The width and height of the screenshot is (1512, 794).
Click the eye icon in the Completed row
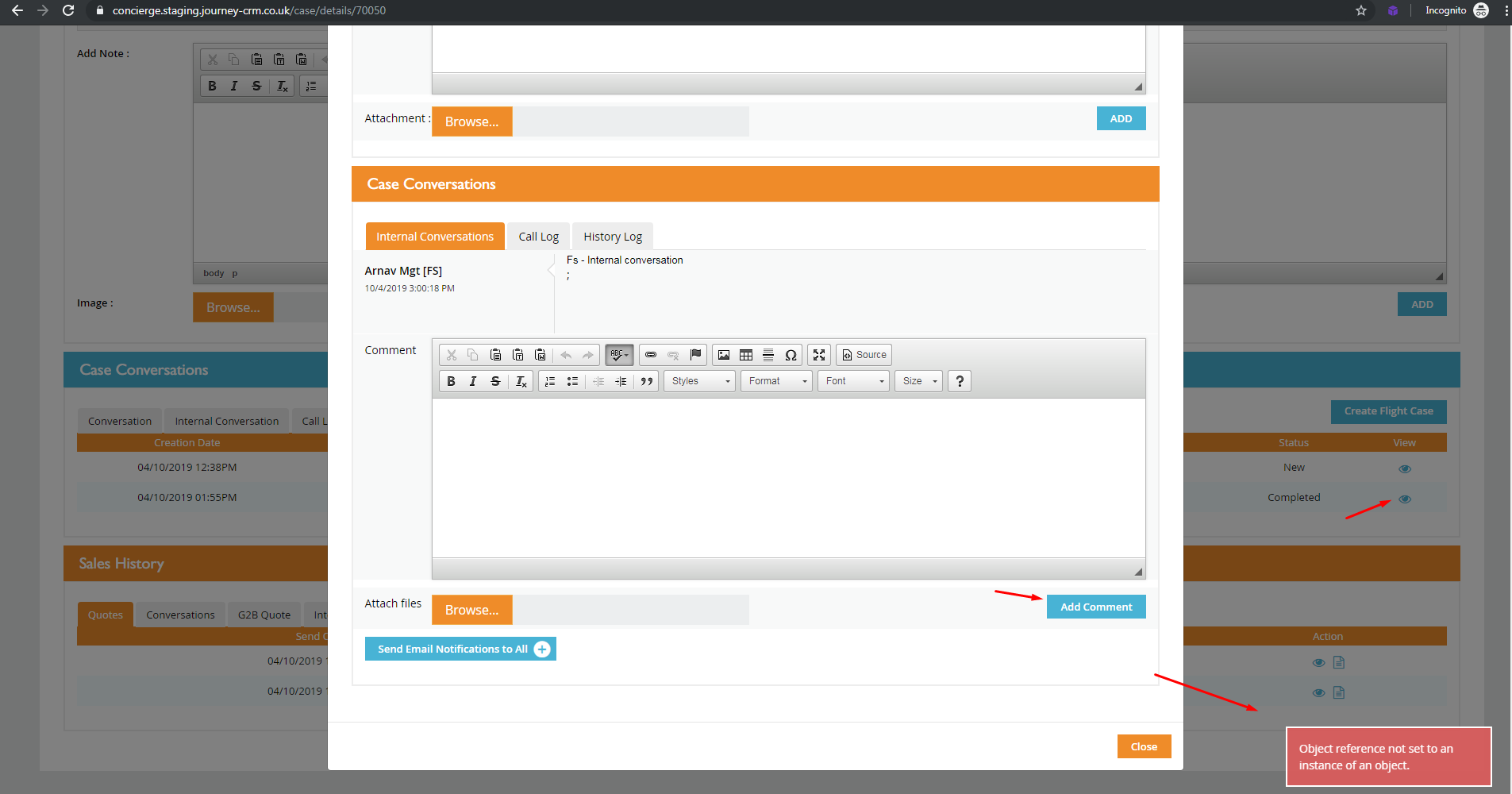click(x=1405, y=499)
